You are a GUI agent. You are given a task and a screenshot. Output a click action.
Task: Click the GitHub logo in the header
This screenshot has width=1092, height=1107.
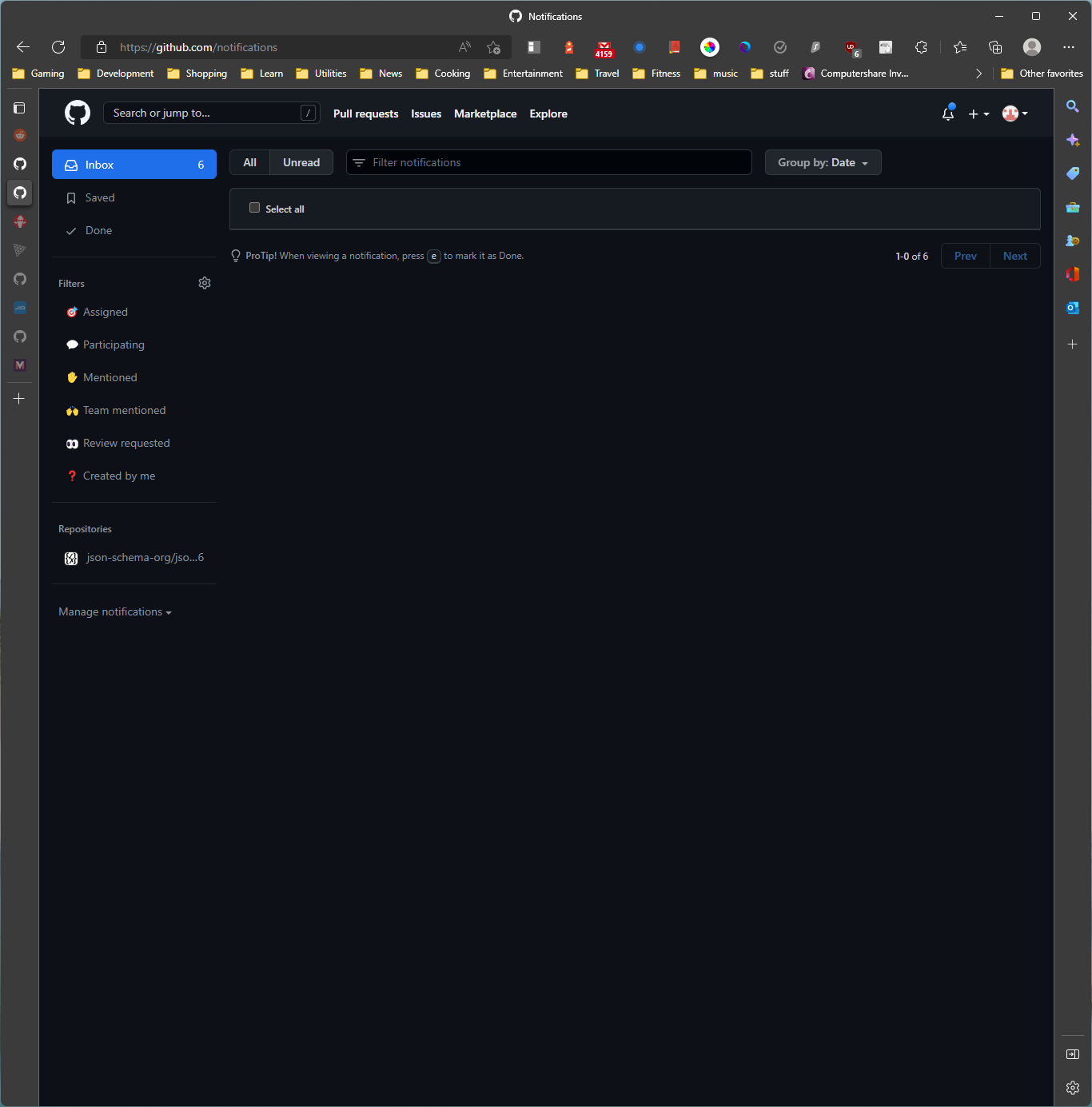pos(77,113)
